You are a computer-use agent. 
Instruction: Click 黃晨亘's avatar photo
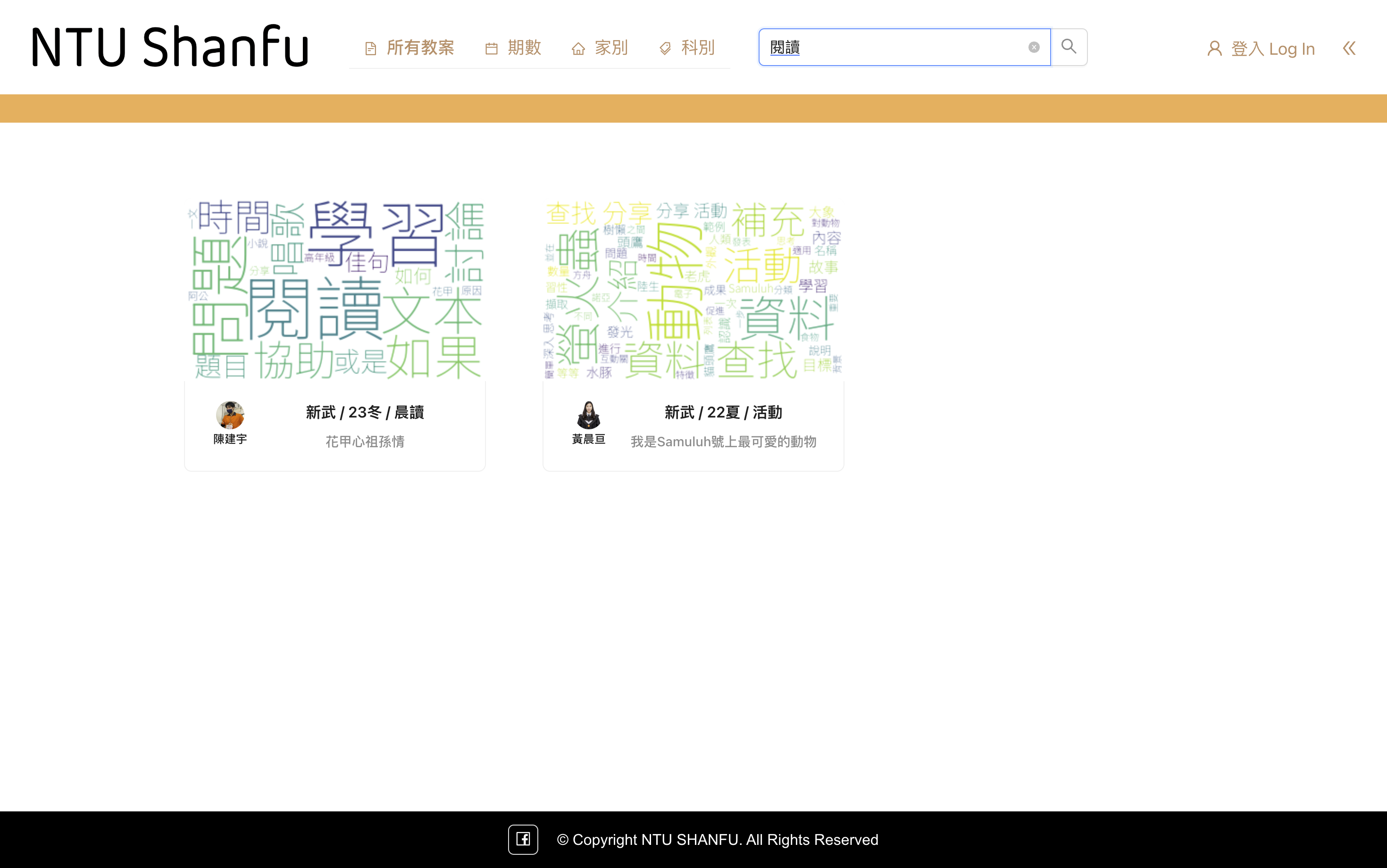coord(588,415)
